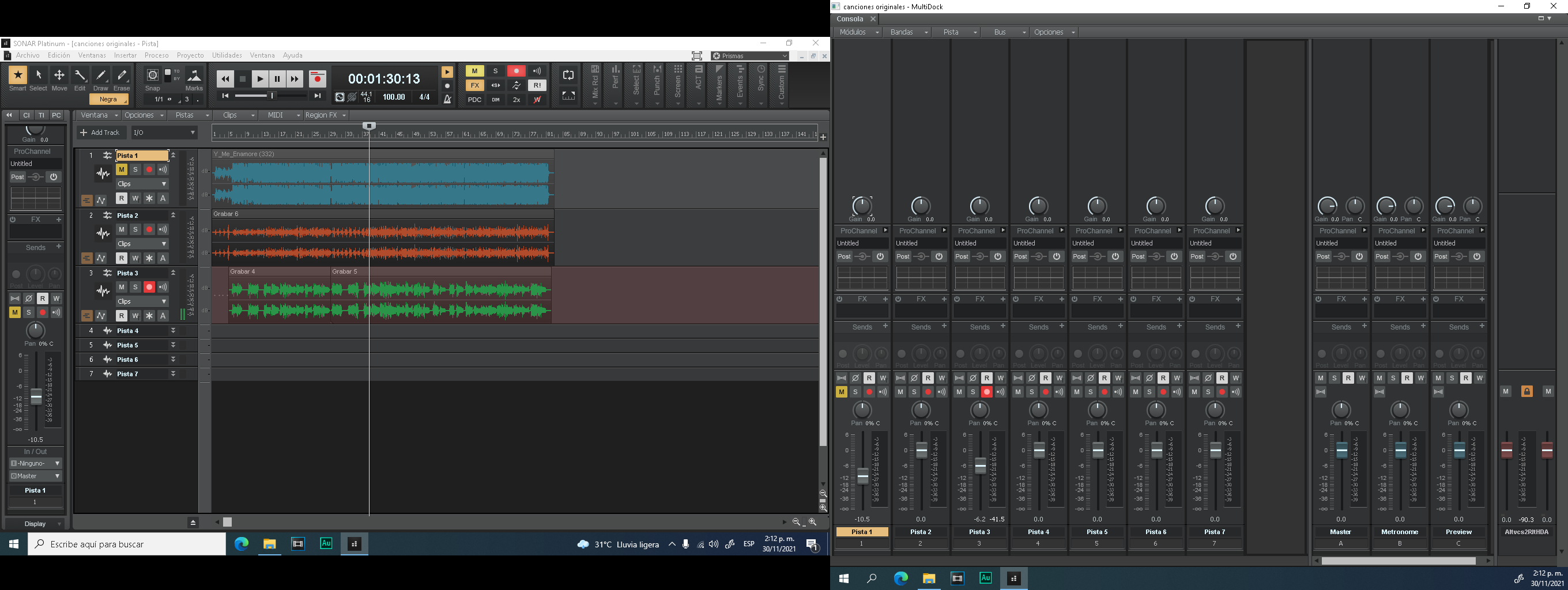Viewport: 1568px width, 590px height.
Task: Expand the Pista 4 track
Action: click(173, 331)
